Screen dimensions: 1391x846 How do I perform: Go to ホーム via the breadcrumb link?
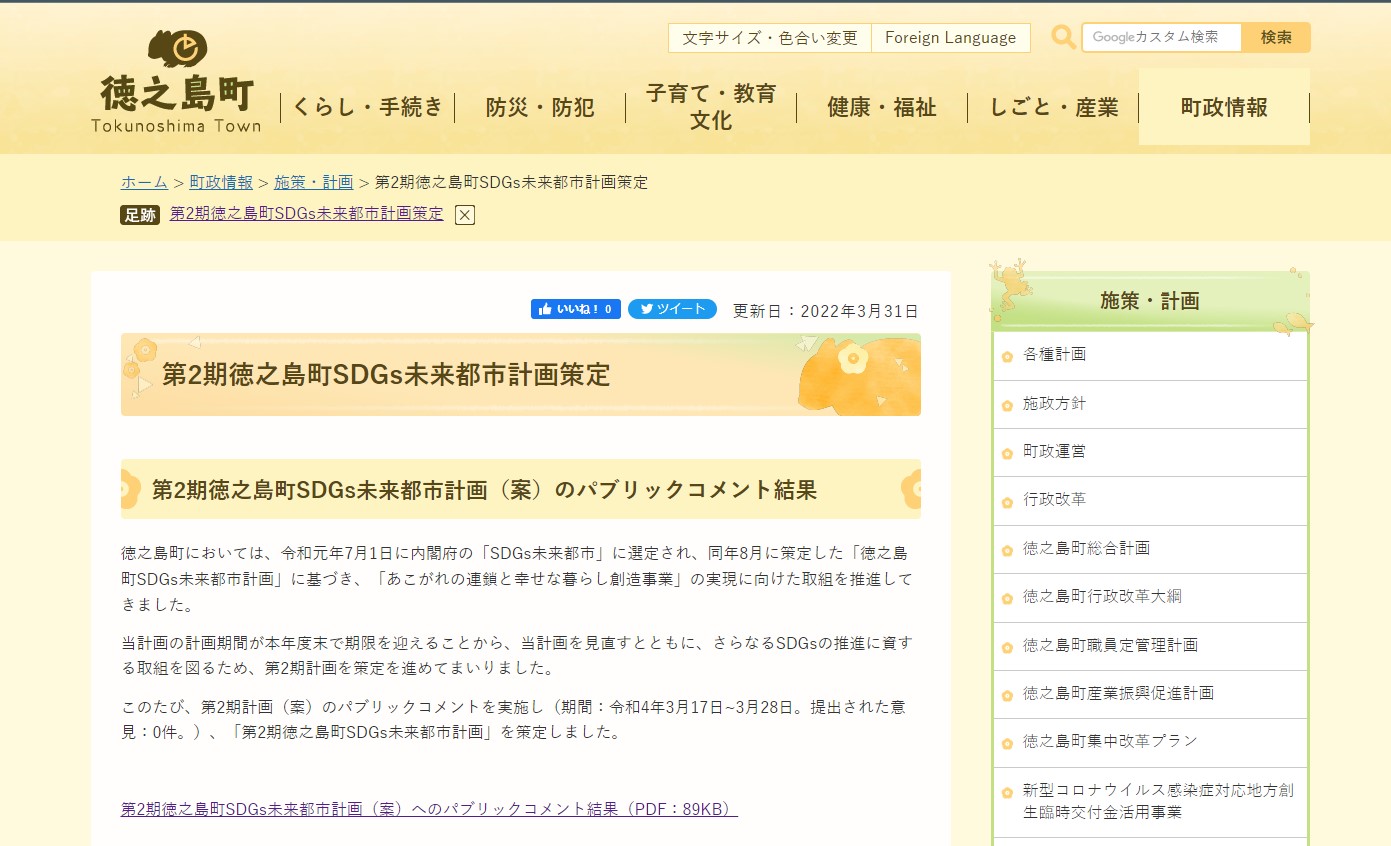(143, 182)
